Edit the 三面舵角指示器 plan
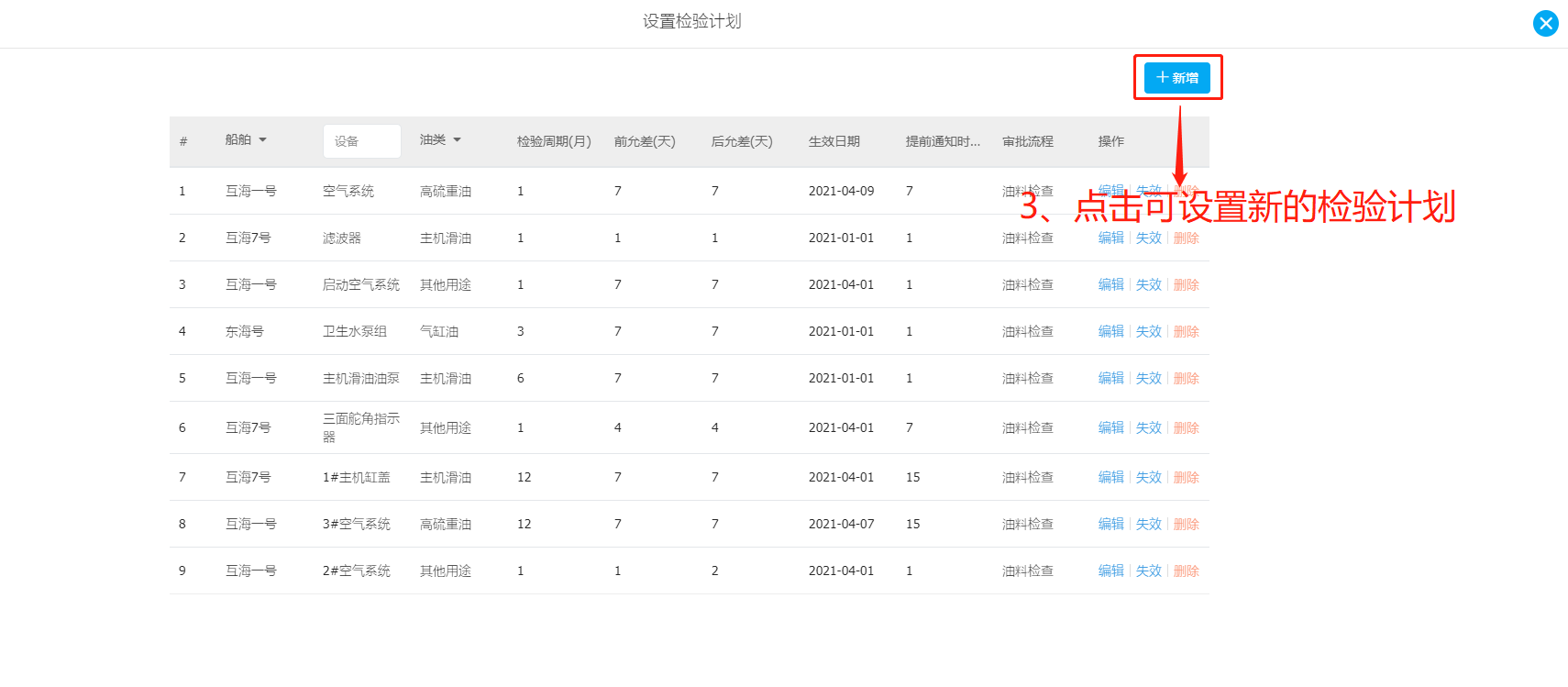Screen dimensions: 1568x687 point(1110,427)
